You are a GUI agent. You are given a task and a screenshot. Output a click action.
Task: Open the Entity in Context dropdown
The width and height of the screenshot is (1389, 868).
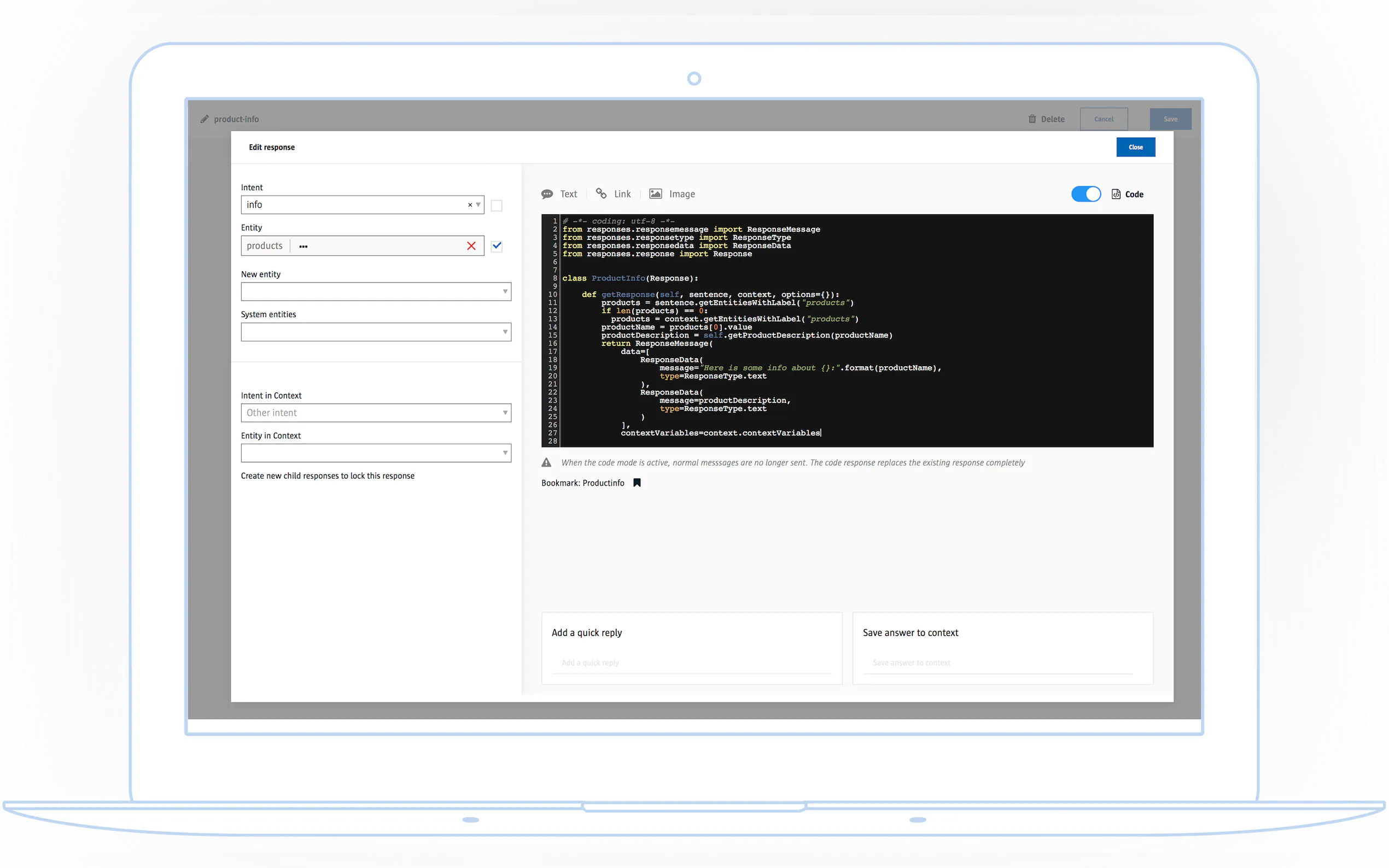pos(376,453)
